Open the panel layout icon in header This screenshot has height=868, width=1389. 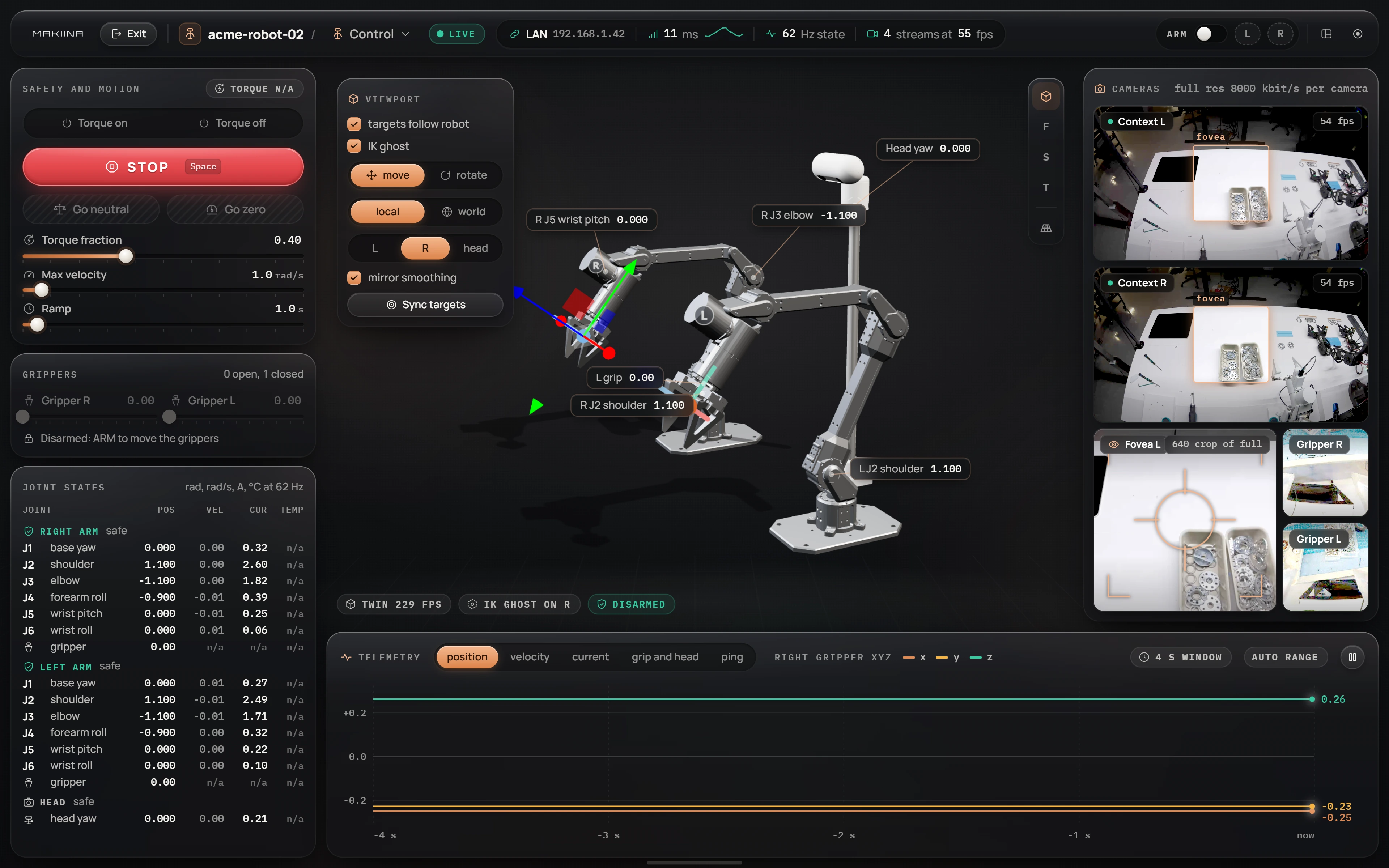pyautogui.click(x=1326, y=34)
